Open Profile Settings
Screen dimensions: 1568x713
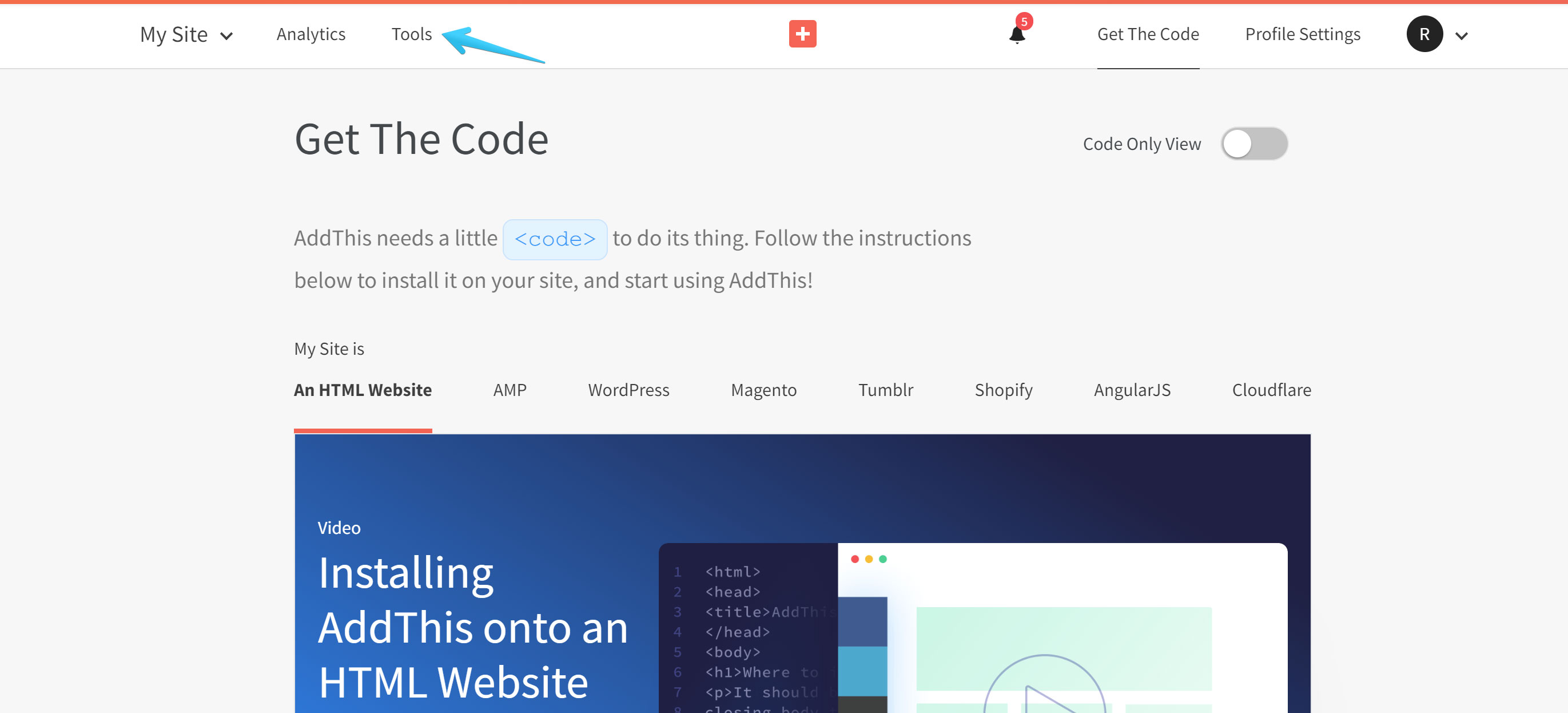coord(1302,34)
